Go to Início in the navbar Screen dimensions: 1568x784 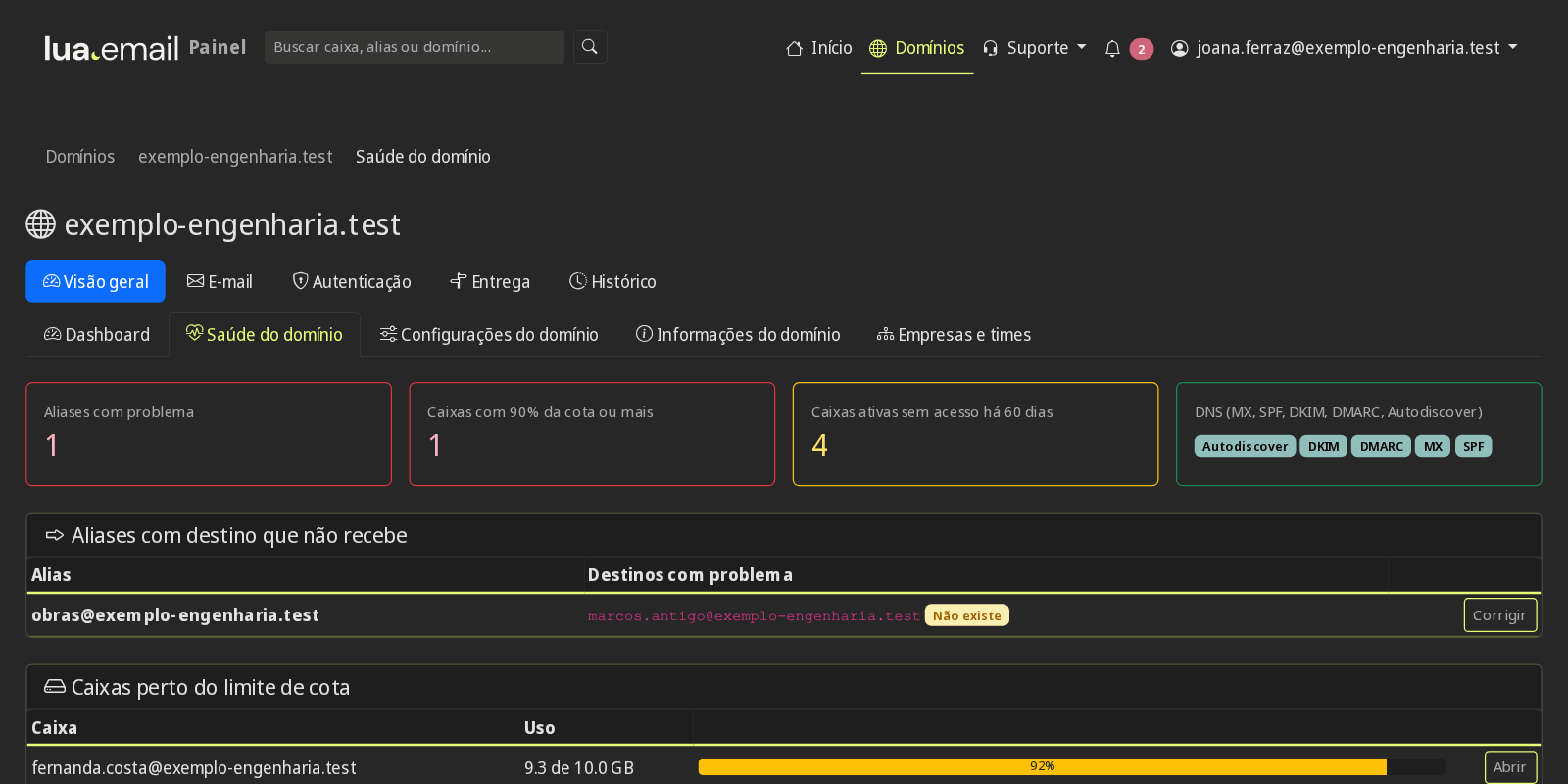click(x=819, y=48)
